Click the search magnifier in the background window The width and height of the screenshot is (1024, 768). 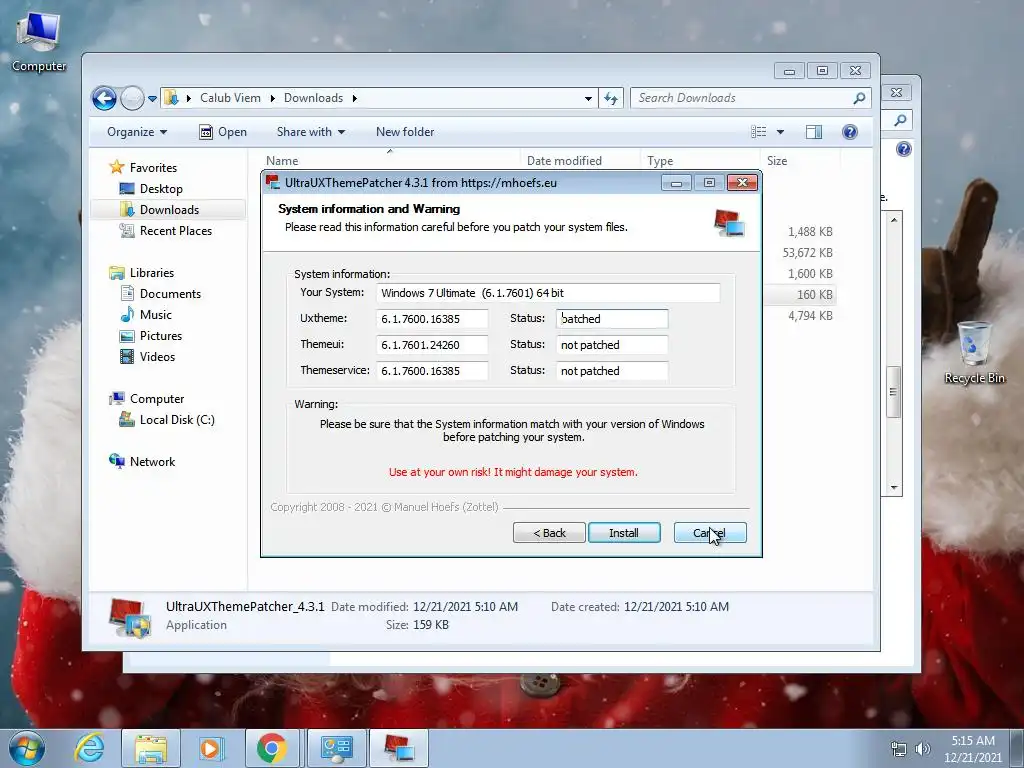click(x=900, y=120)
